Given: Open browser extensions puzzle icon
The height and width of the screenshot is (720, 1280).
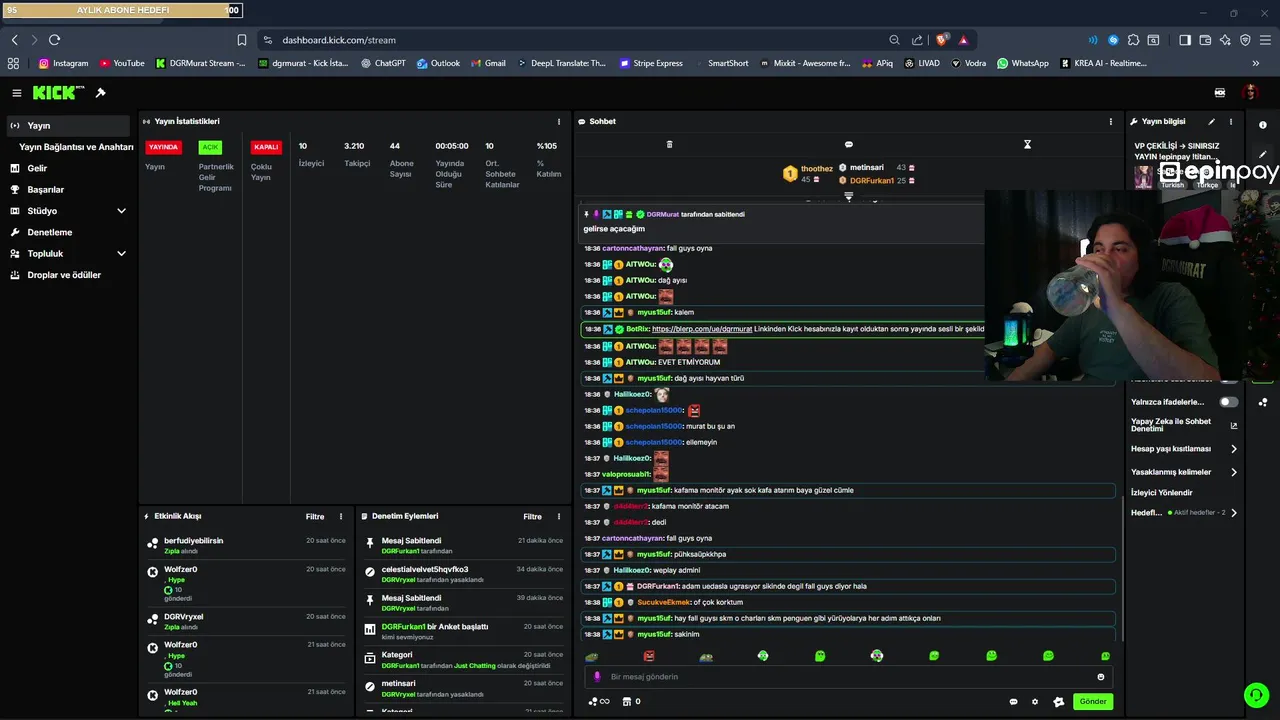Looking at the screenshot, I should tap(1133, 40).
